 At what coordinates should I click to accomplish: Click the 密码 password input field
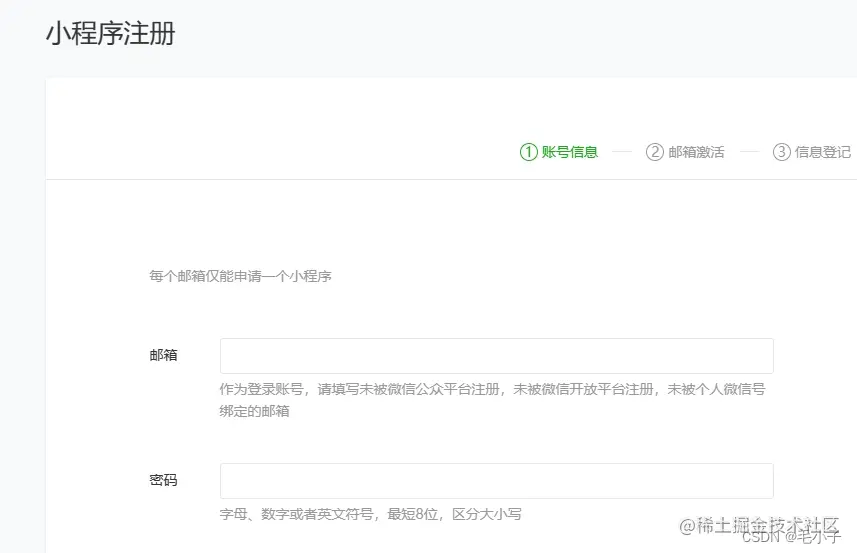[x=496, y=481]
